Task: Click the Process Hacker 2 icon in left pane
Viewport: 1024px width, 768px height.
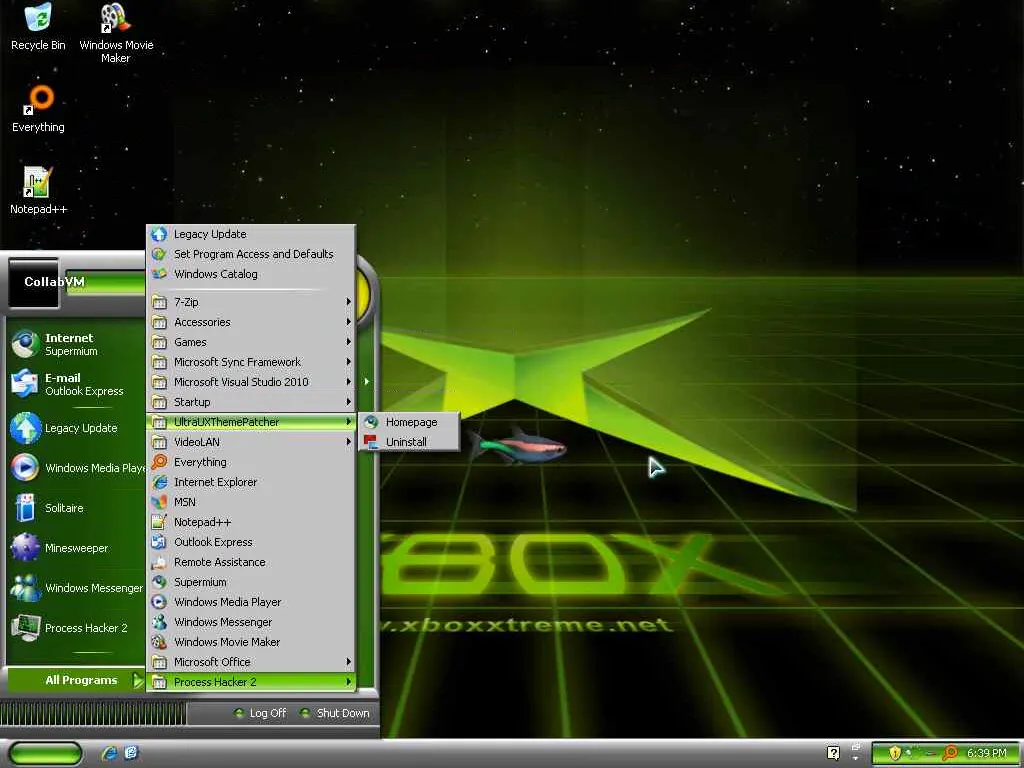Action: [25, 628]
